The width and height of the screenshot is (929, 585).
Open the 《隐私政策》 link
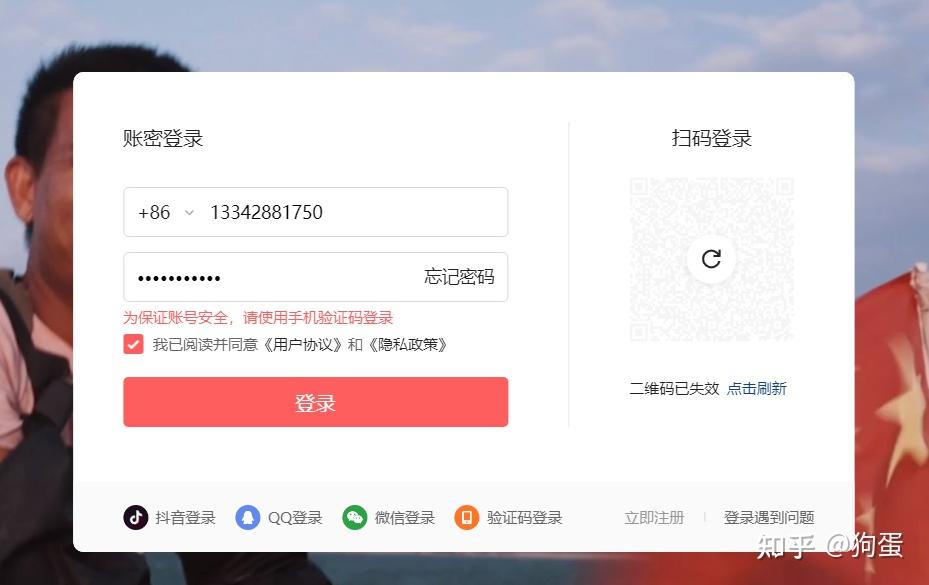pyautogui.click(x=407, y=344)
